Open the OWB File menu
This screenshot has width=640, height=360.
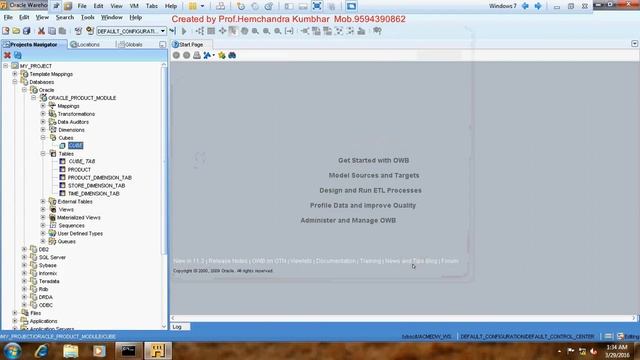(x=8, y=17)
